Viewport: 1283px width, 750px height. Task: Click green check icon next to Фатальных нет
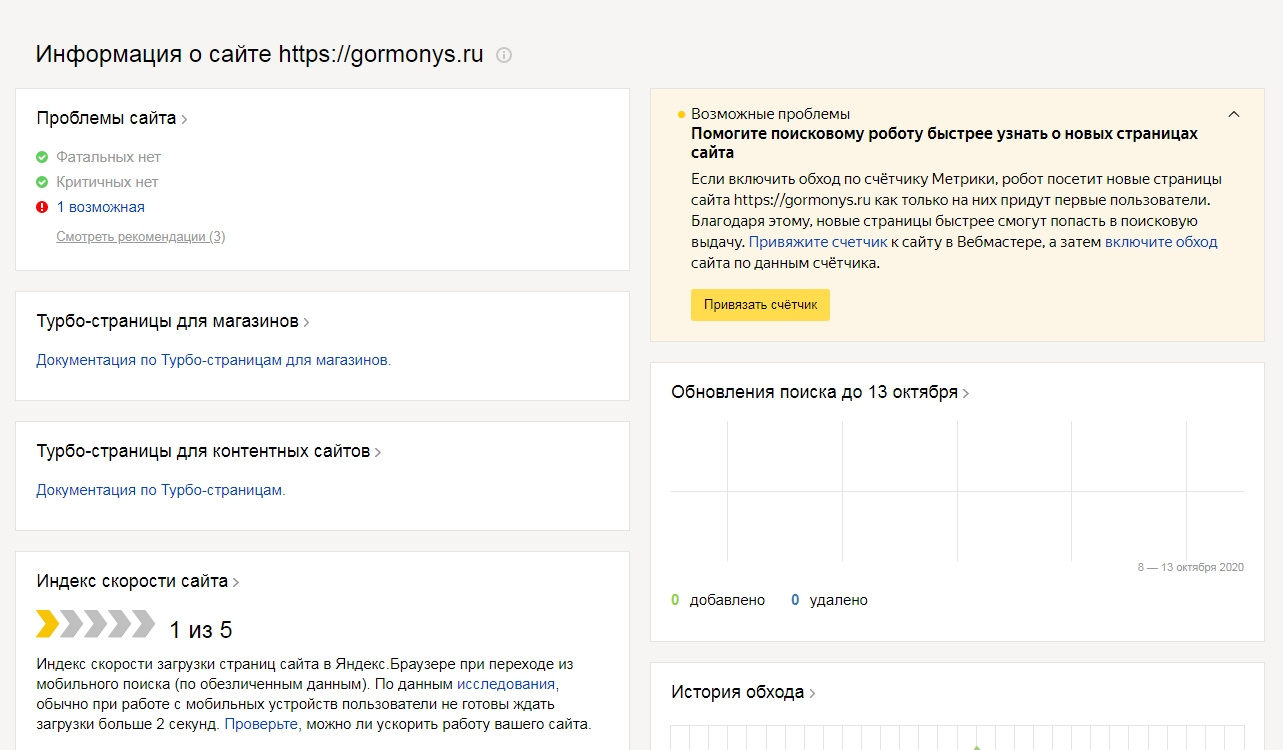[x=42, y=157]
